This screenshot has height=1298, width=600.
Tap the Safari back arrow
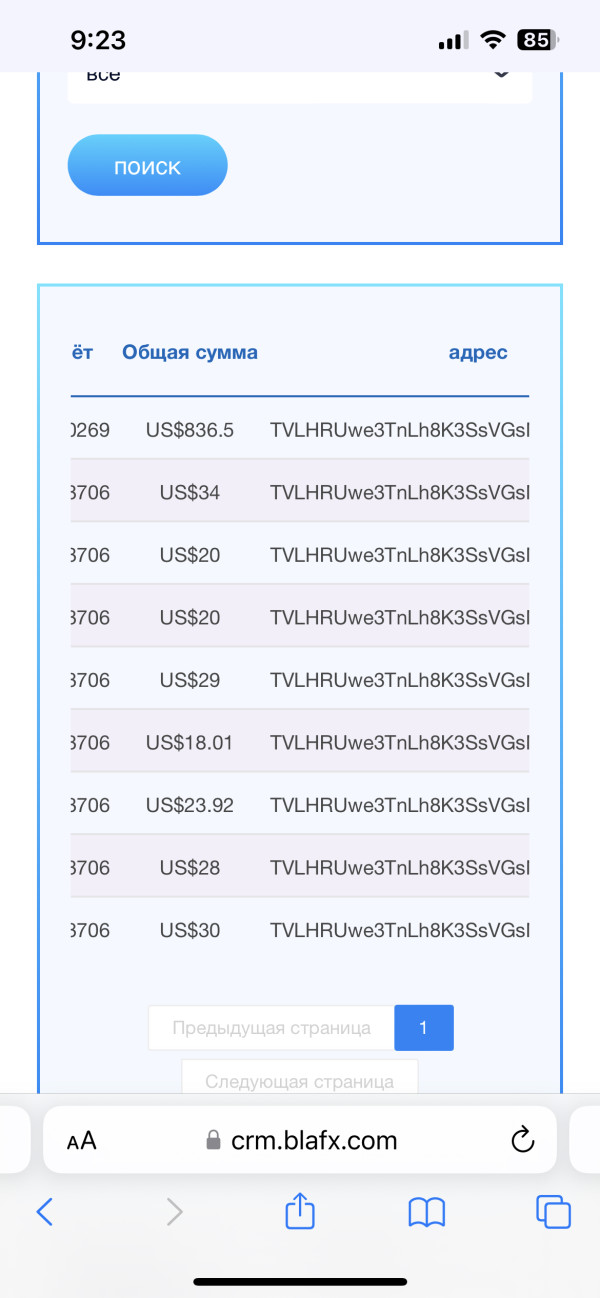point(44,1212)
